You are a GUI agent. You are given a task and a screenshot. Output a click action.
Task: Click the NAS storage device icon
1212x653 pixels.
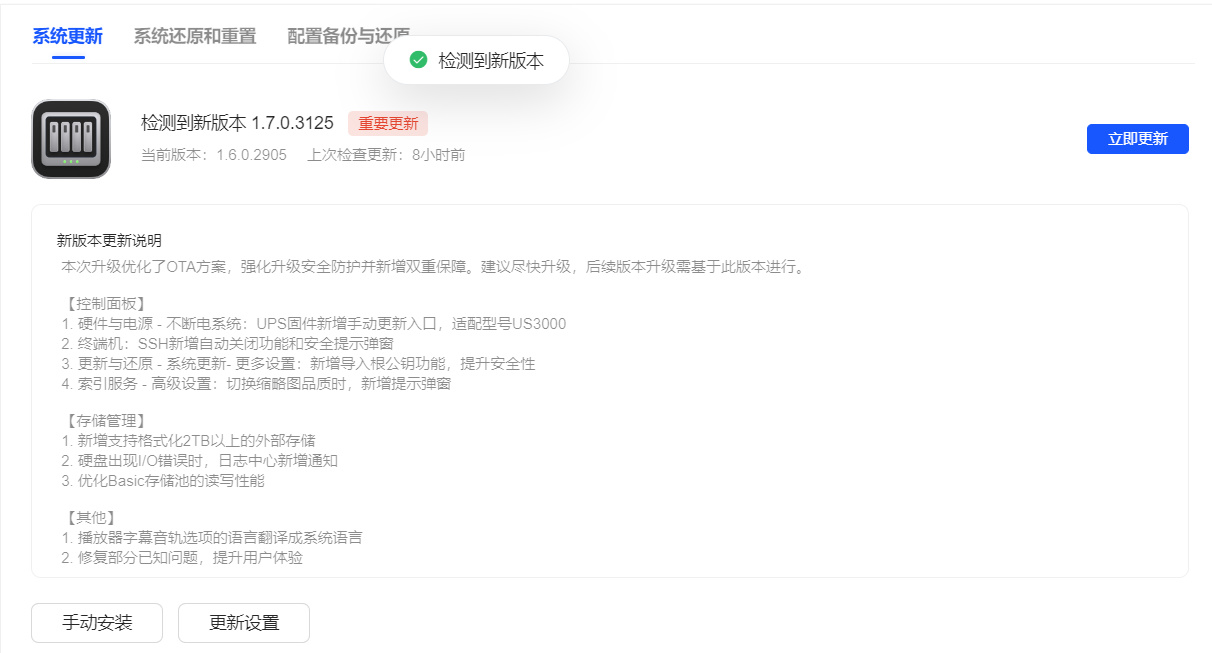pos(71,139)
